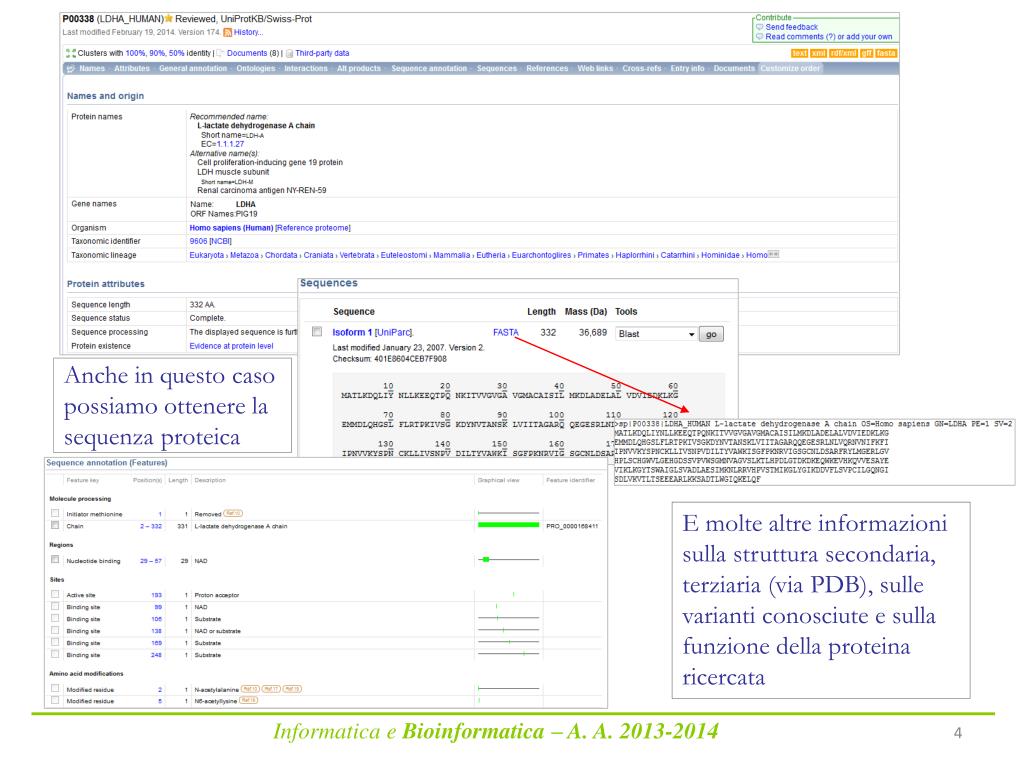The width and height of the screenshot is (1024, 768).
Task: Check the Binding site 99 checkbox
Action: pos(55,606)
